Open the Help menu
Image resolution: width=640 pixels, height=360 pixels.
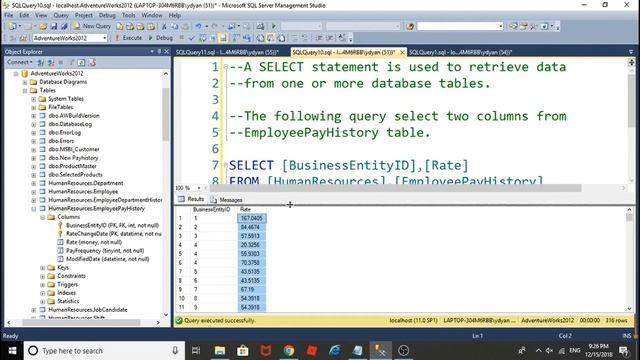point(175,15)
